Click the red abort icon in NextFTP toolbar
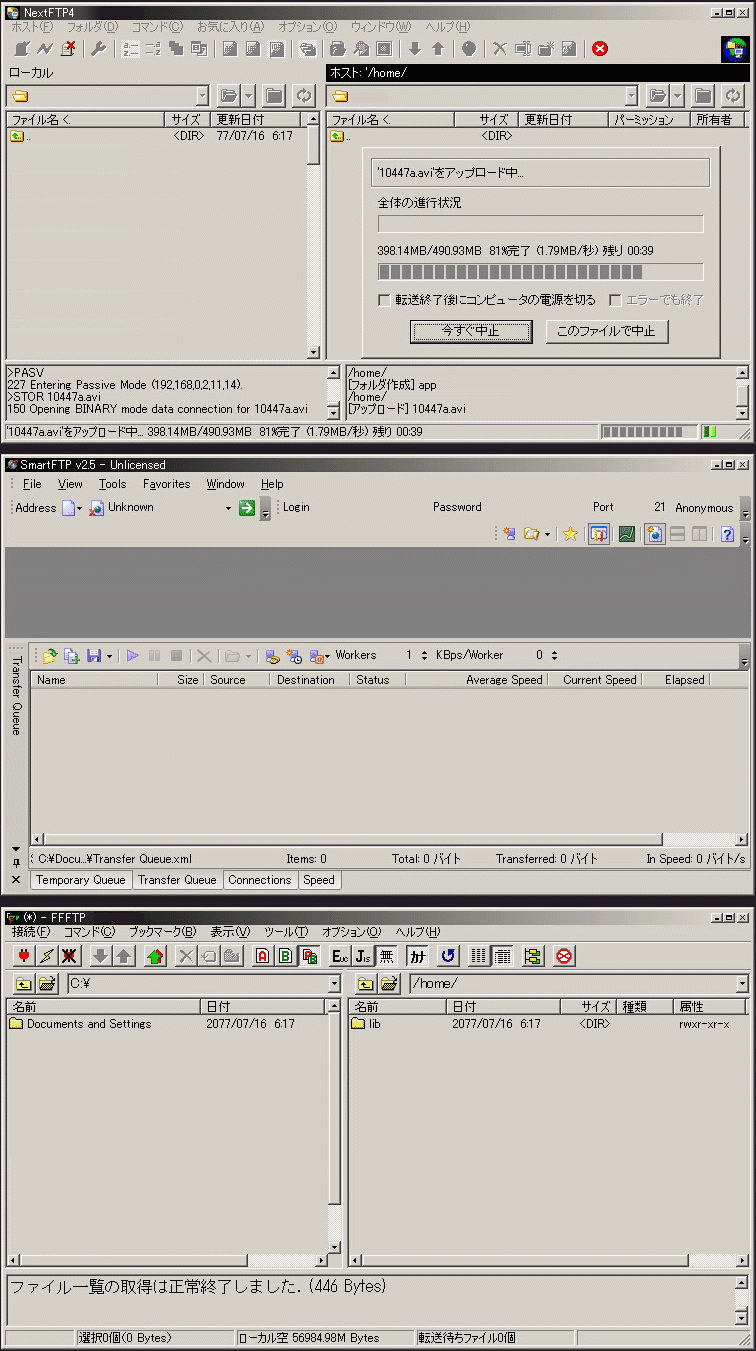The height and width of the screenshot is (1351, 756). [x=600, y=49]
